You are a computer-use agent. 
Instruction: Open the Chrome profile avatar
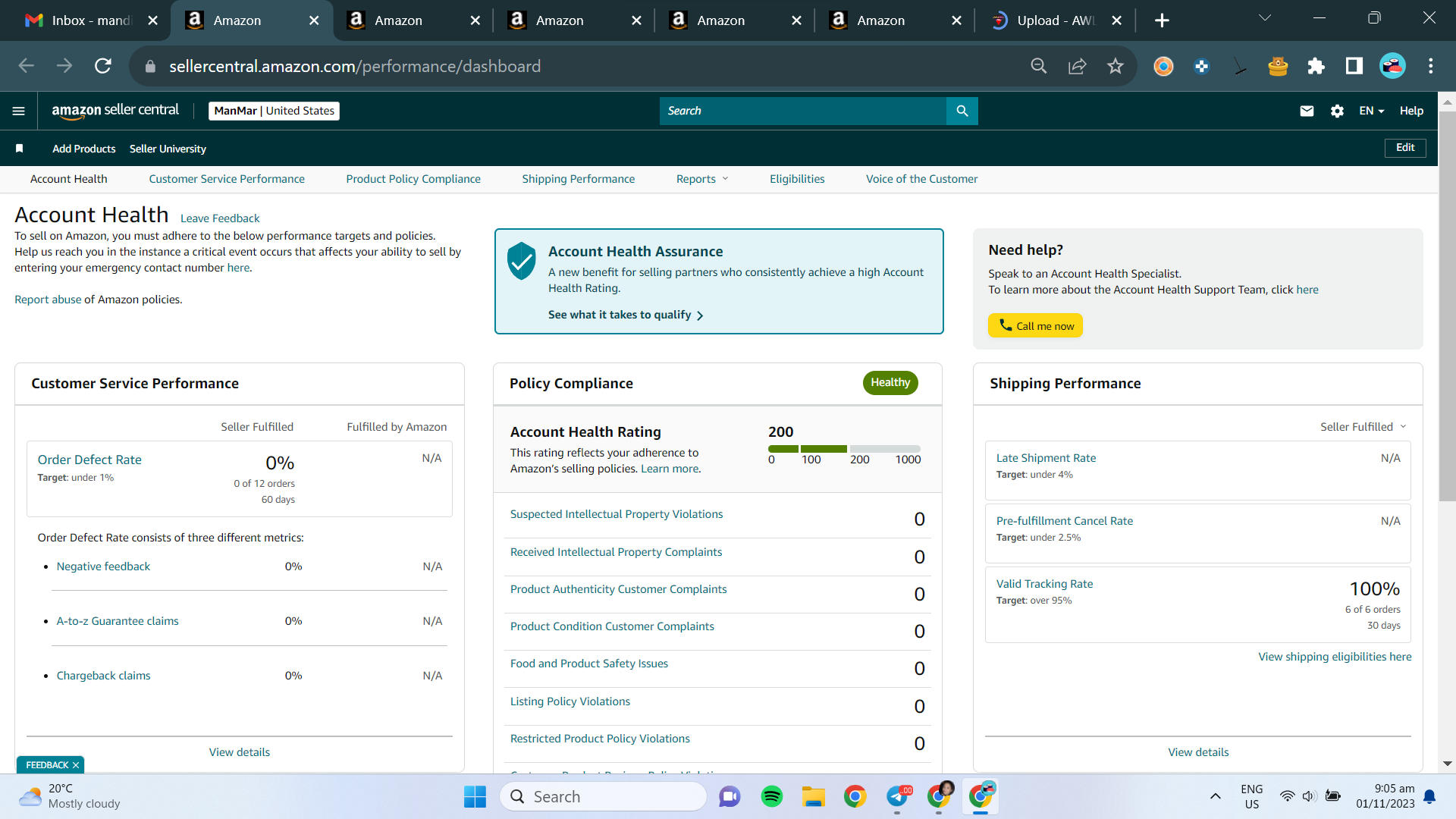(1392, 66)
